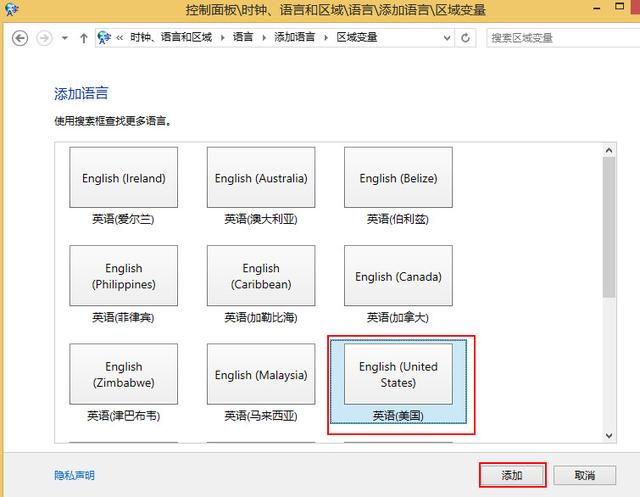The height and width of the screenshot is (497, 640).
Task: Expand arrow after 添加语言 breadcrumb
Action: tap(326, 38)
